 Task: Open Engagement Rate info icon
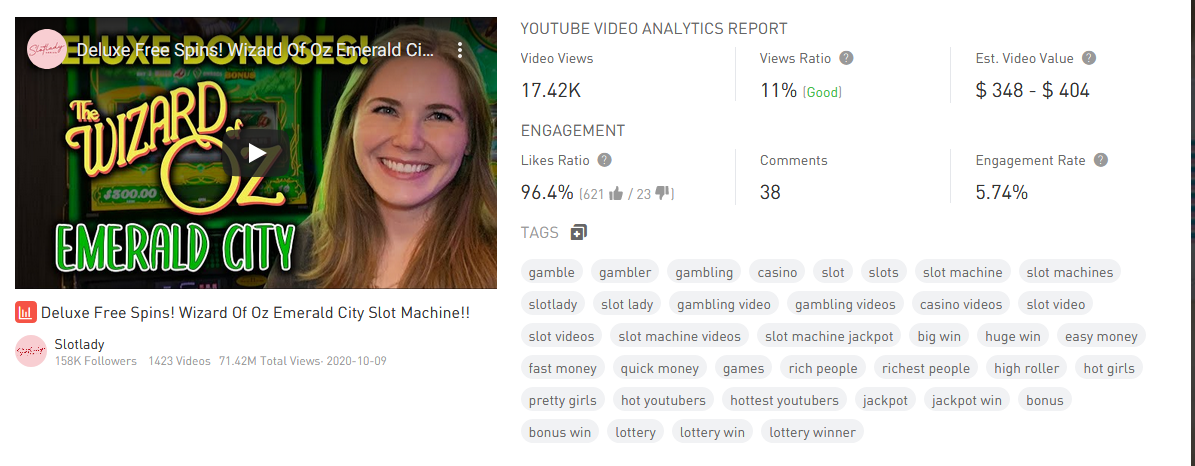coord(1100,160)
